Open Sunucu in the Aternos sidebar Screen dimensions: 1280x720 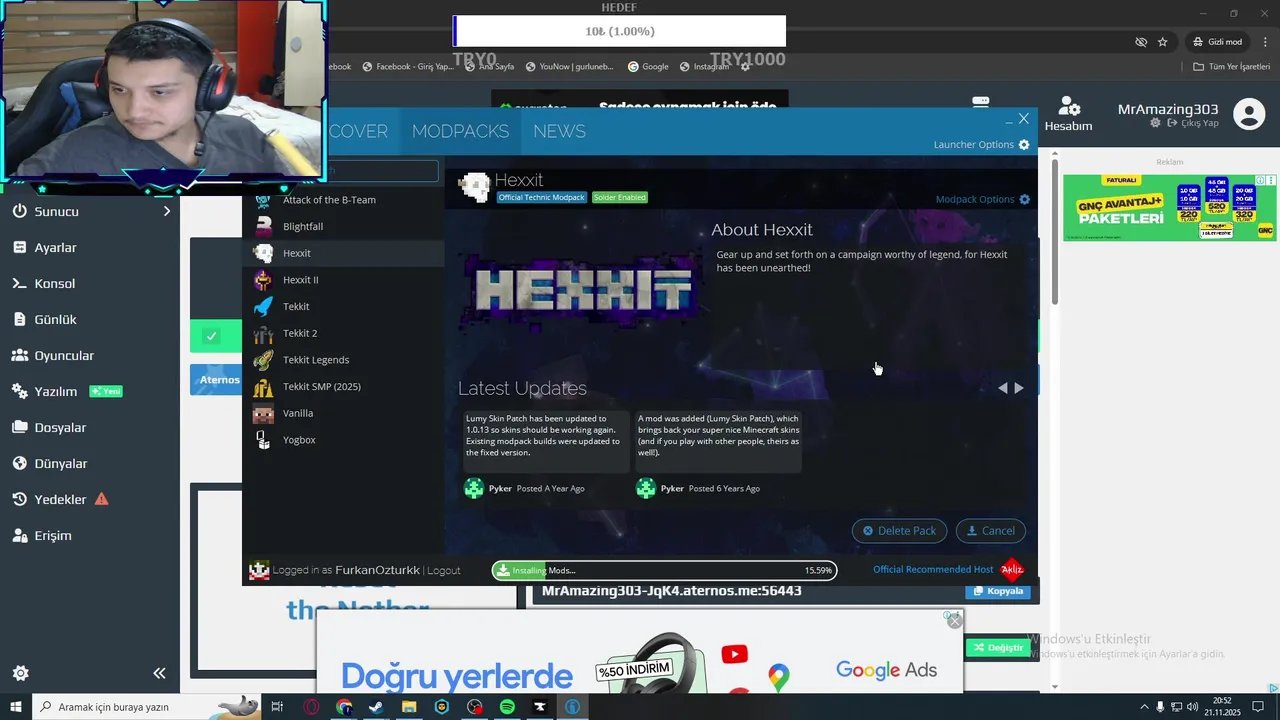pos(56,211)
